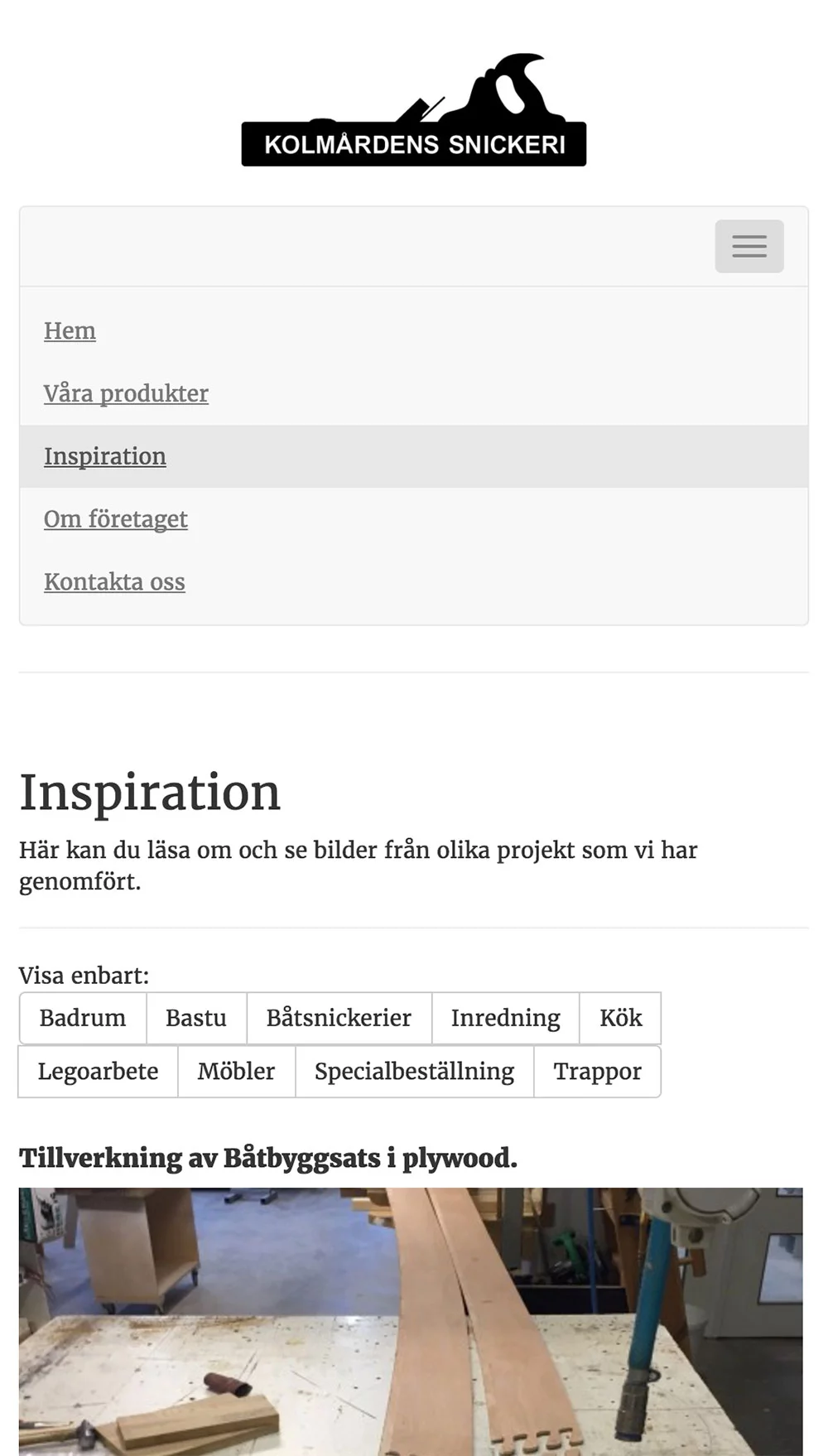Filter projects by Kök
Image resolution: width=828 pixels, height=1456 pixels.
point(620,1018)
